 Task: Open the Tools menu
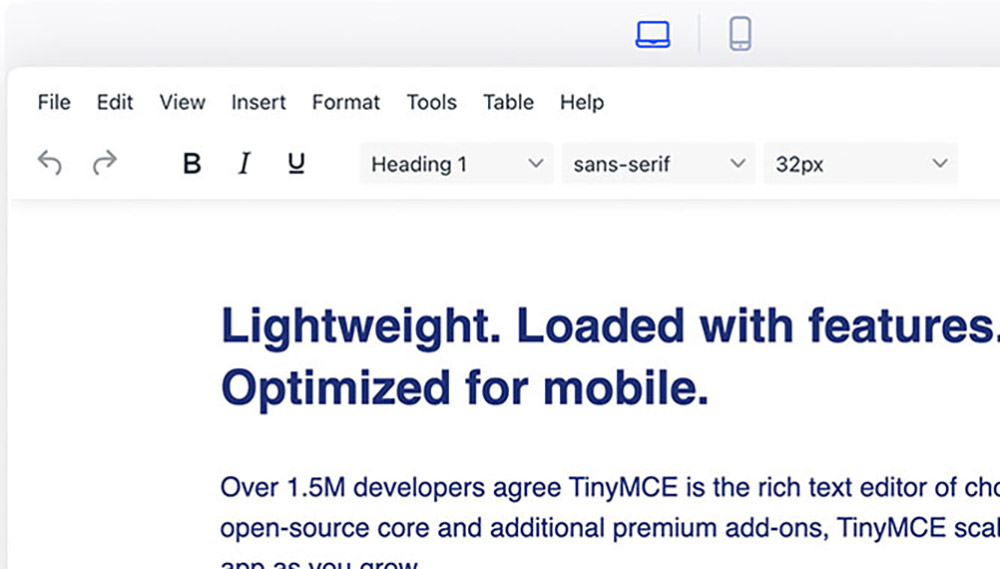[432, 102]
